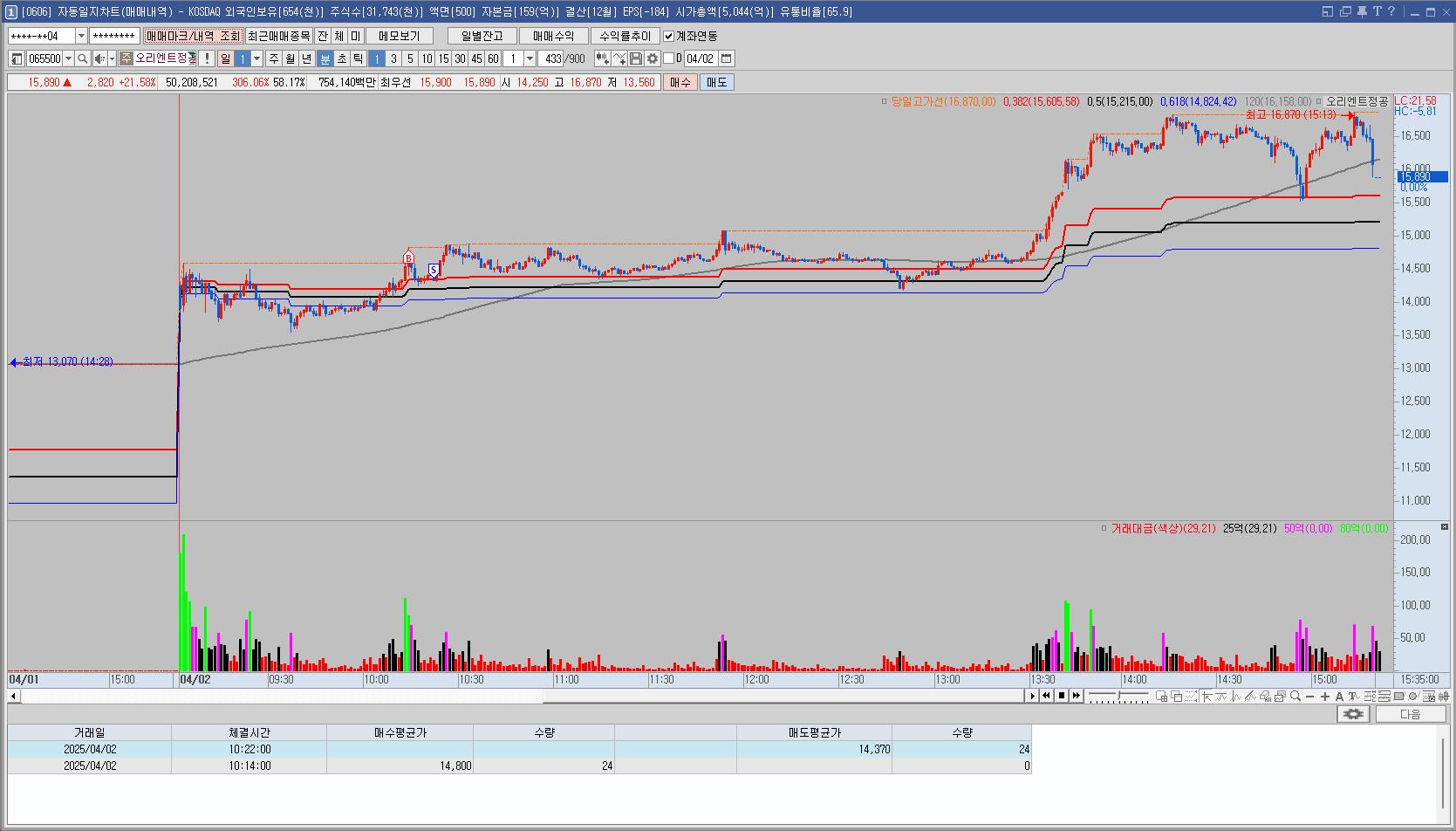Click the 04/02 date input field

700,58
